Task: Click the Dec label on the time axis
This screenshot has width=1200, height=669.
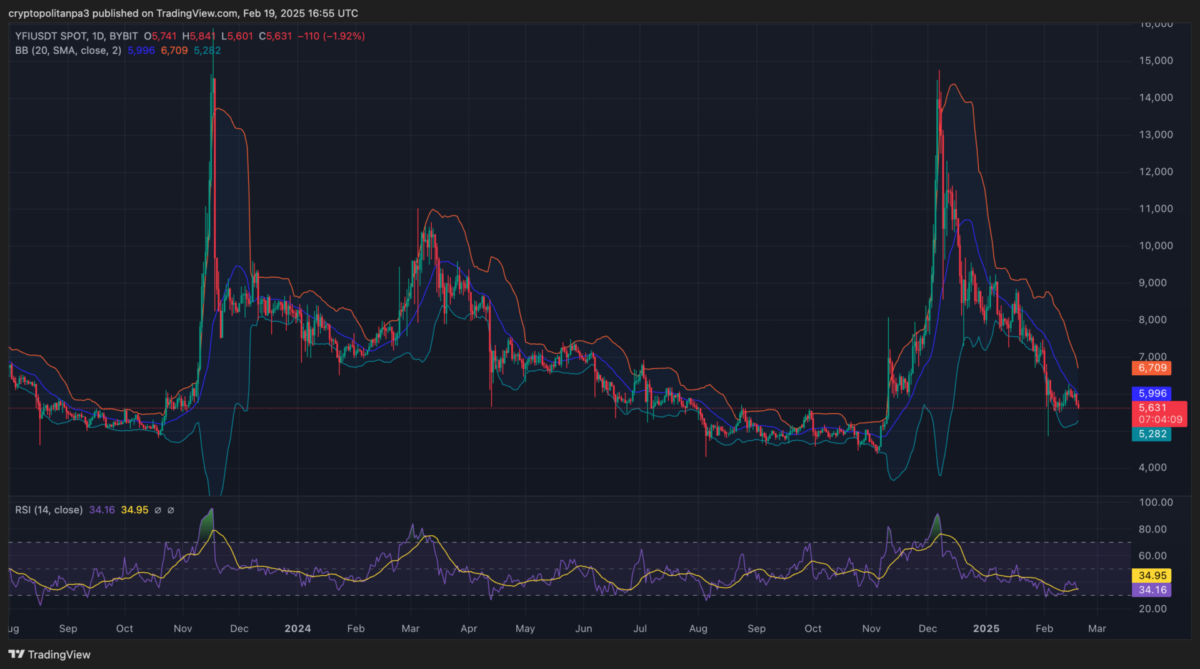Action: click(927, 629)
